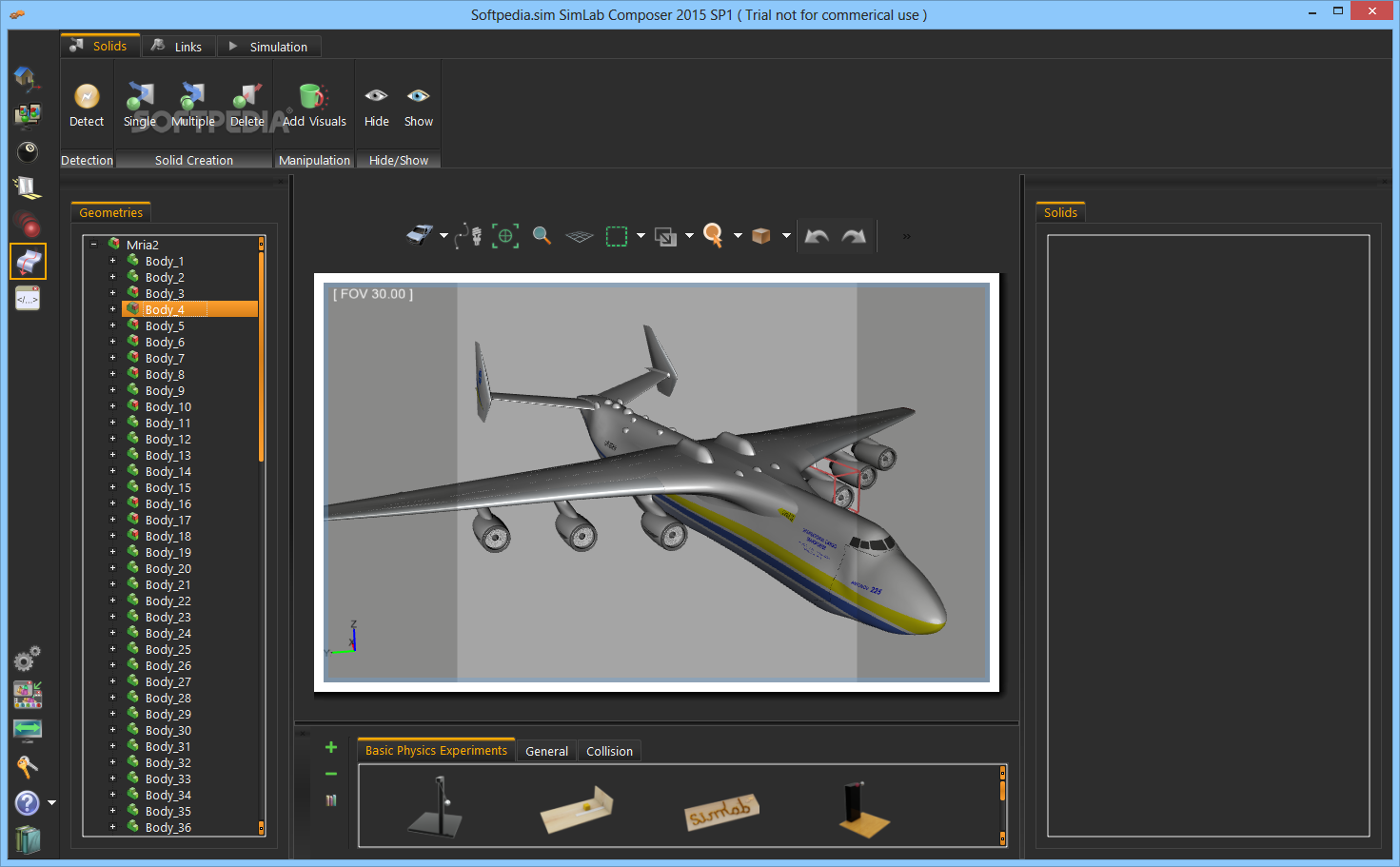Open the 8-ball rendering workbench icon
This screenshot has width=1400, height=867.
tap(28, 150)
